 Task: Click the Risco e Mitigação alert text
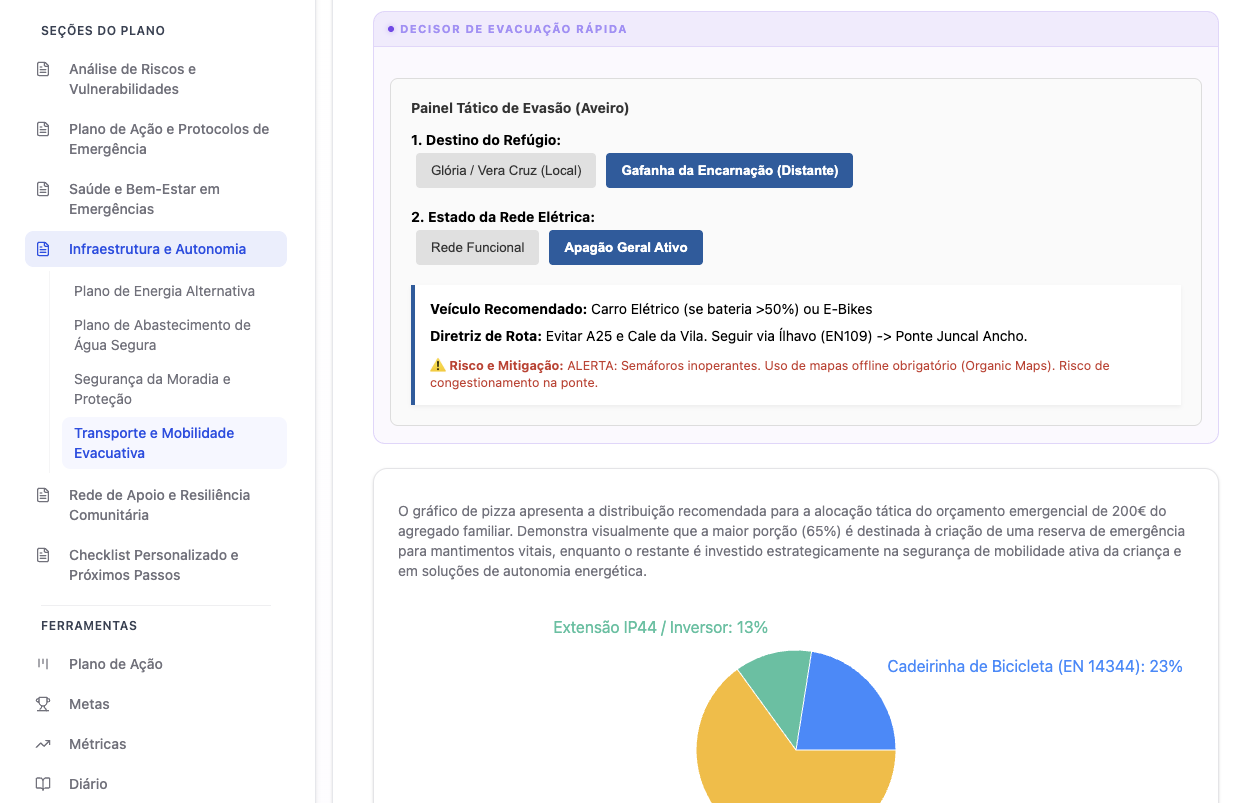click(x=769, y=374)
